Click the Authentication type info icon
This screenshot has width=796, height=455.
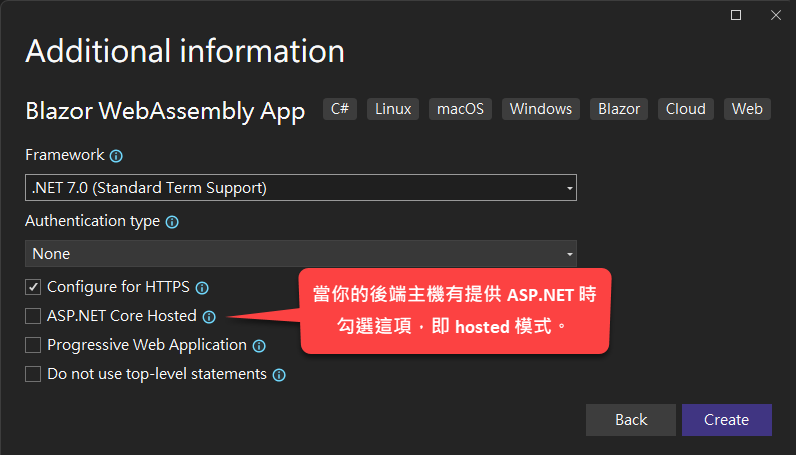[172, 222]
